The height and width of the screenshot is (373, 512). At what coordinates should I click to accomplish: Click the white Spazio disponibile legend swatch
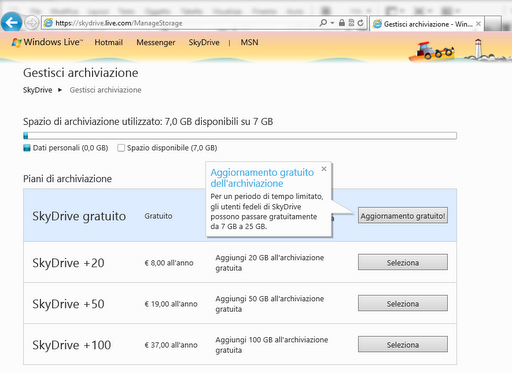[x=121, y=148]
